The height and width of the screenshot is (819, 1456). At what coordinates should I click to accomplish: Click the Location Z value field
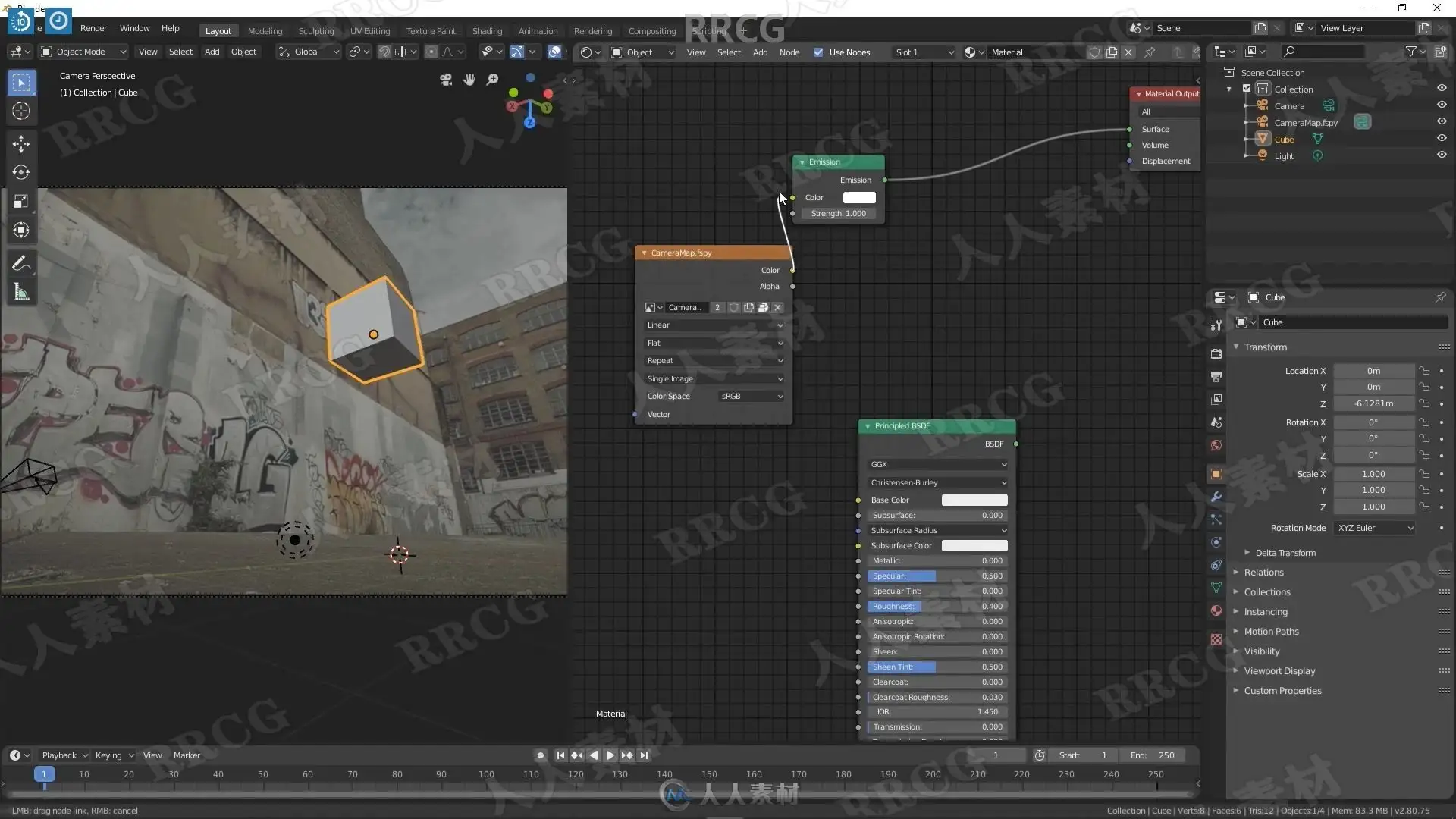pyautogui.click(x=1373, y=403)
